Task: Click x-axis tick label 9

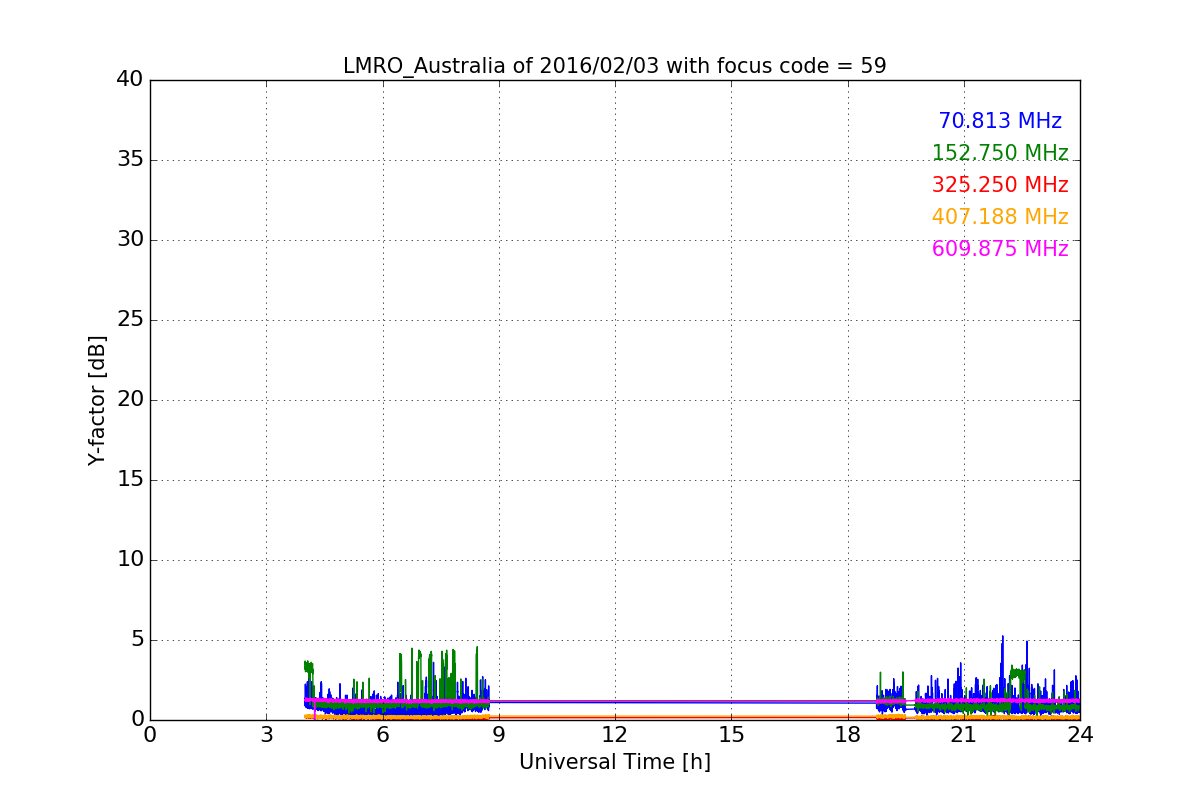Action: click(x=499, y=735)
